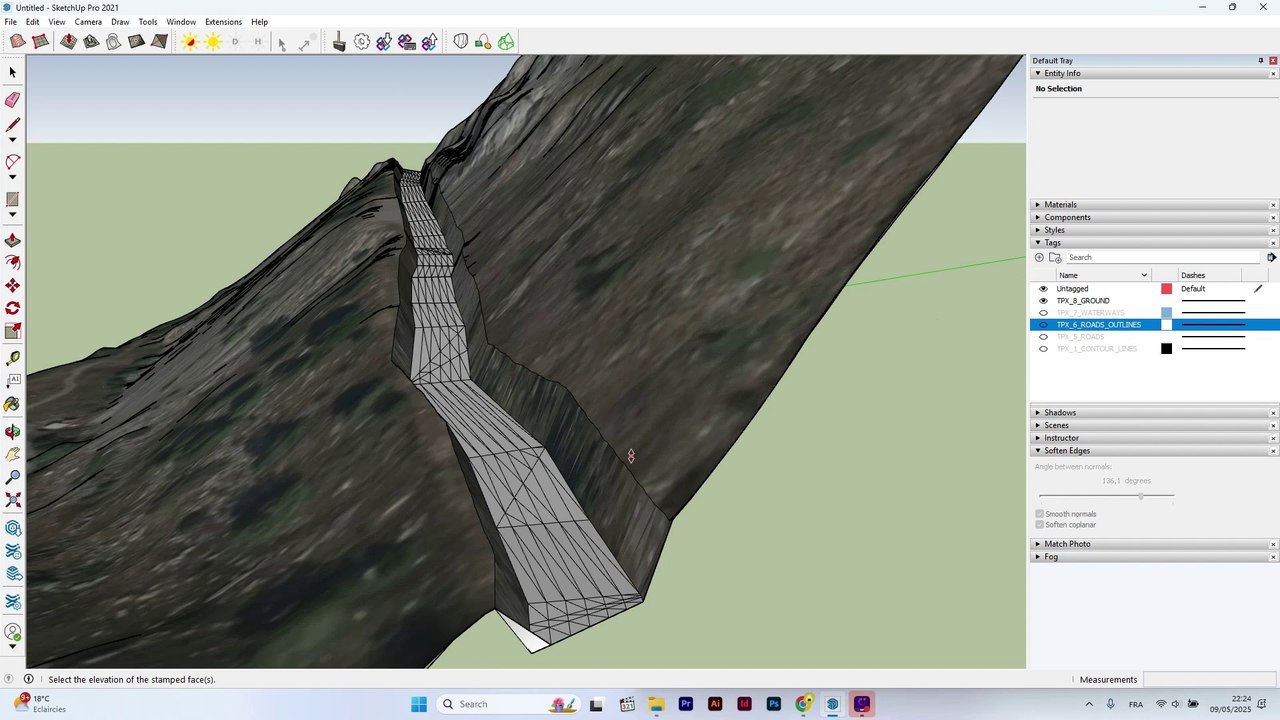Show the TPX_1_CONTOUR_LINES tag

tap(1043, 349)
